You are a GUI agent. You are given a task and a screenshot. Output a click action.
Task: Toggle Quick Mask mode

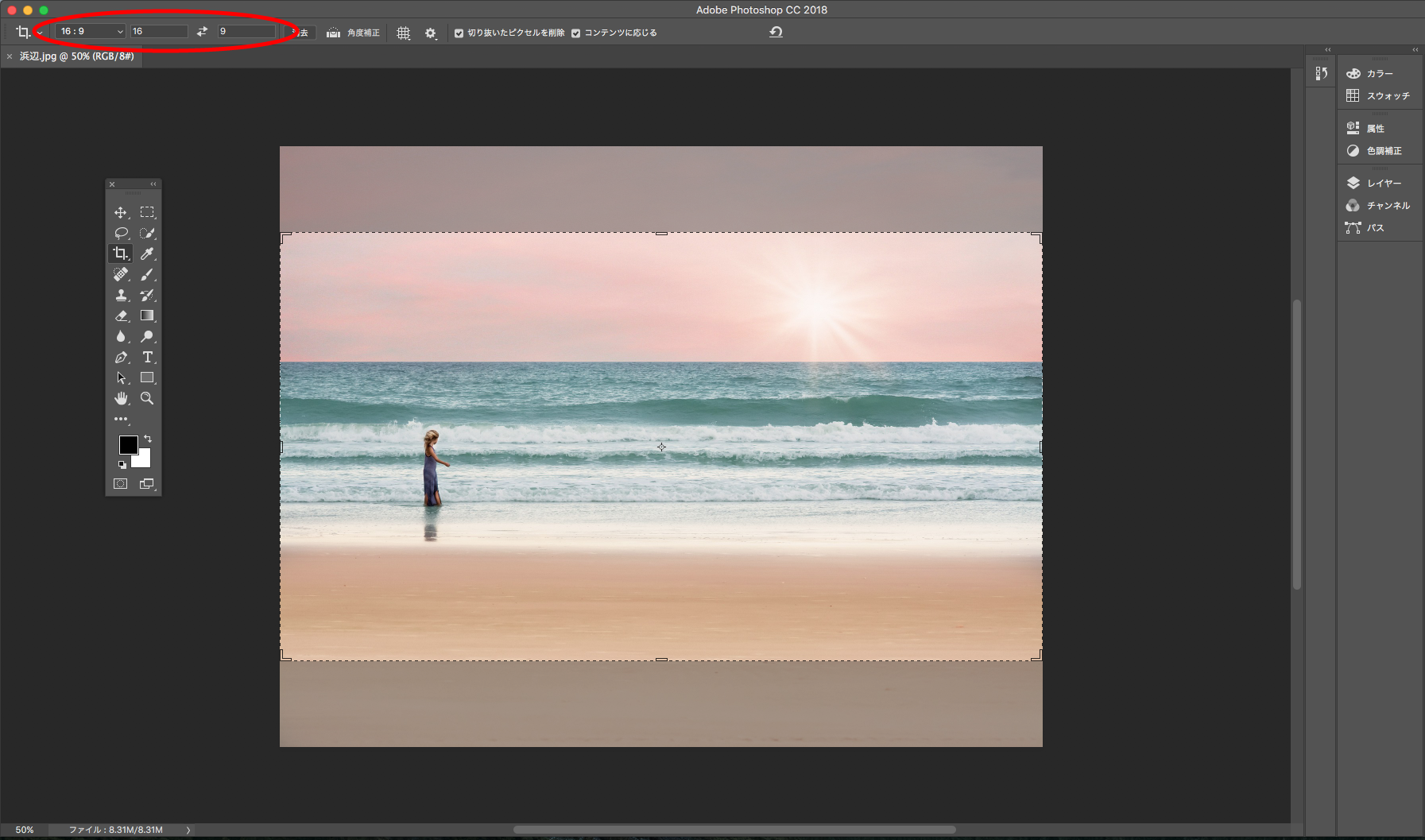[x=121, y=483]
